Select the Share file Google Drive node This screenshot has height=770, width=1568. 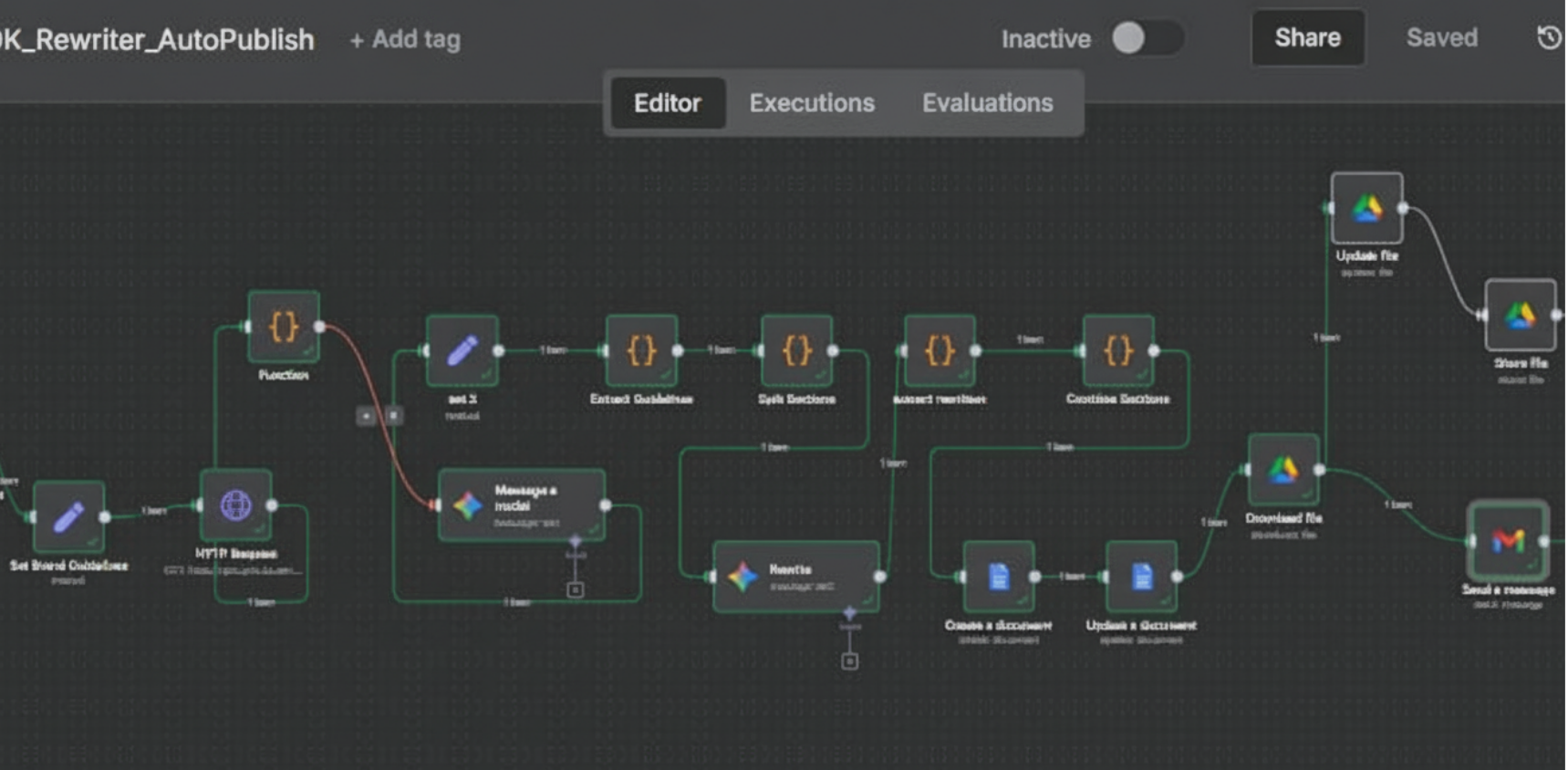(x=1520, y=316)
